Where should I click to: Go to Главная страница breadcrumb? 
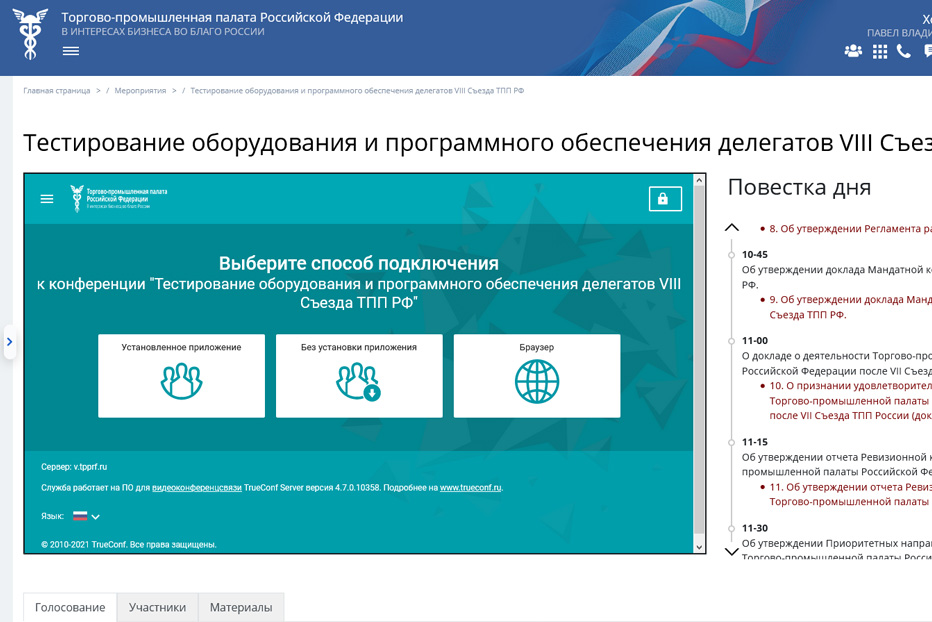[x=57, y=91]
